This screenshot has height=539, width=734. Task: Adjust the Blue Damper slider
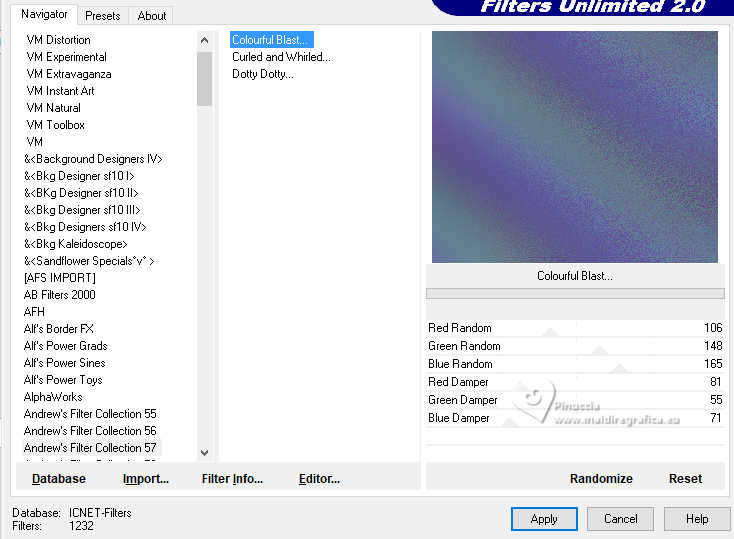pyautogui.click(x=575, y=418)
